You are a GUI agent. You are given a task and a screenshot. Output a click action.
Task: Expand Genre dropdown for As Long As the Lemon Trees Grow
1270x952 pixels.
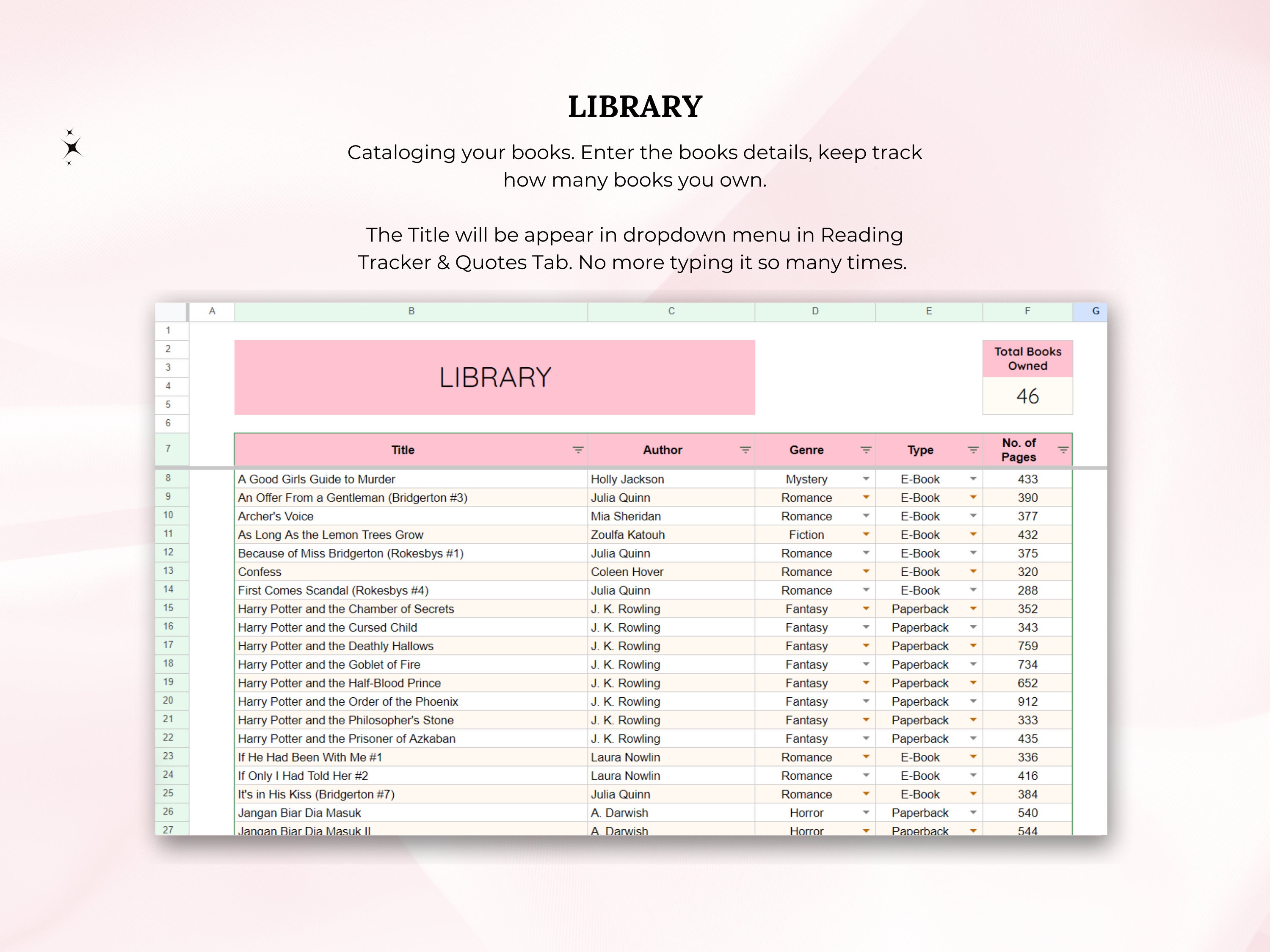(866, 534)
